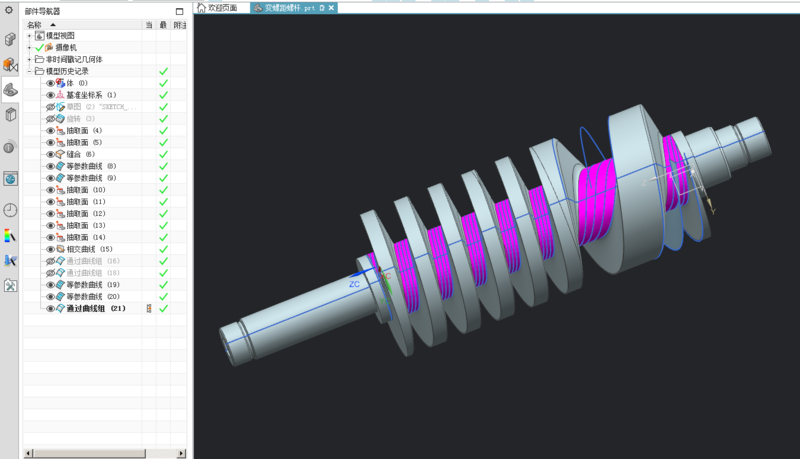Screen dimensions: 800x459
Task: Select the Part Navigator sidebar tab
Action: pos(10,90)
